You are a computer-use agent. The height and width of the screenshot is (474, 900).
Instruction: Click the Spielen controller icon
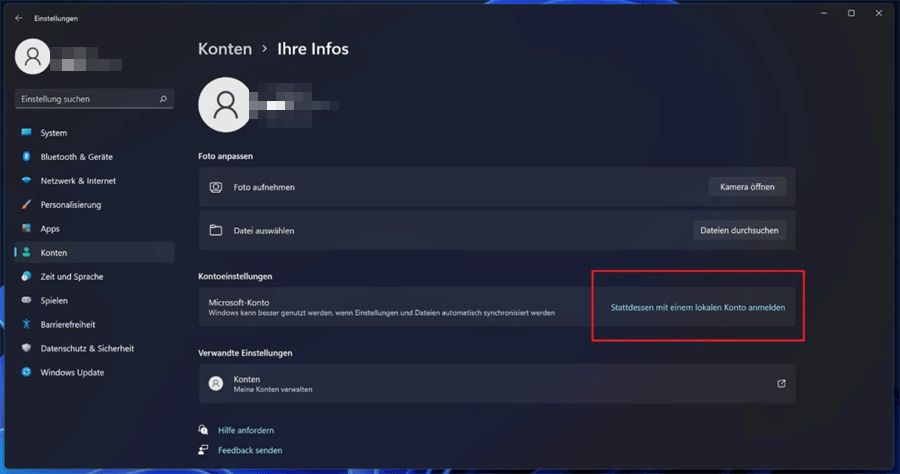coord(26,300)
